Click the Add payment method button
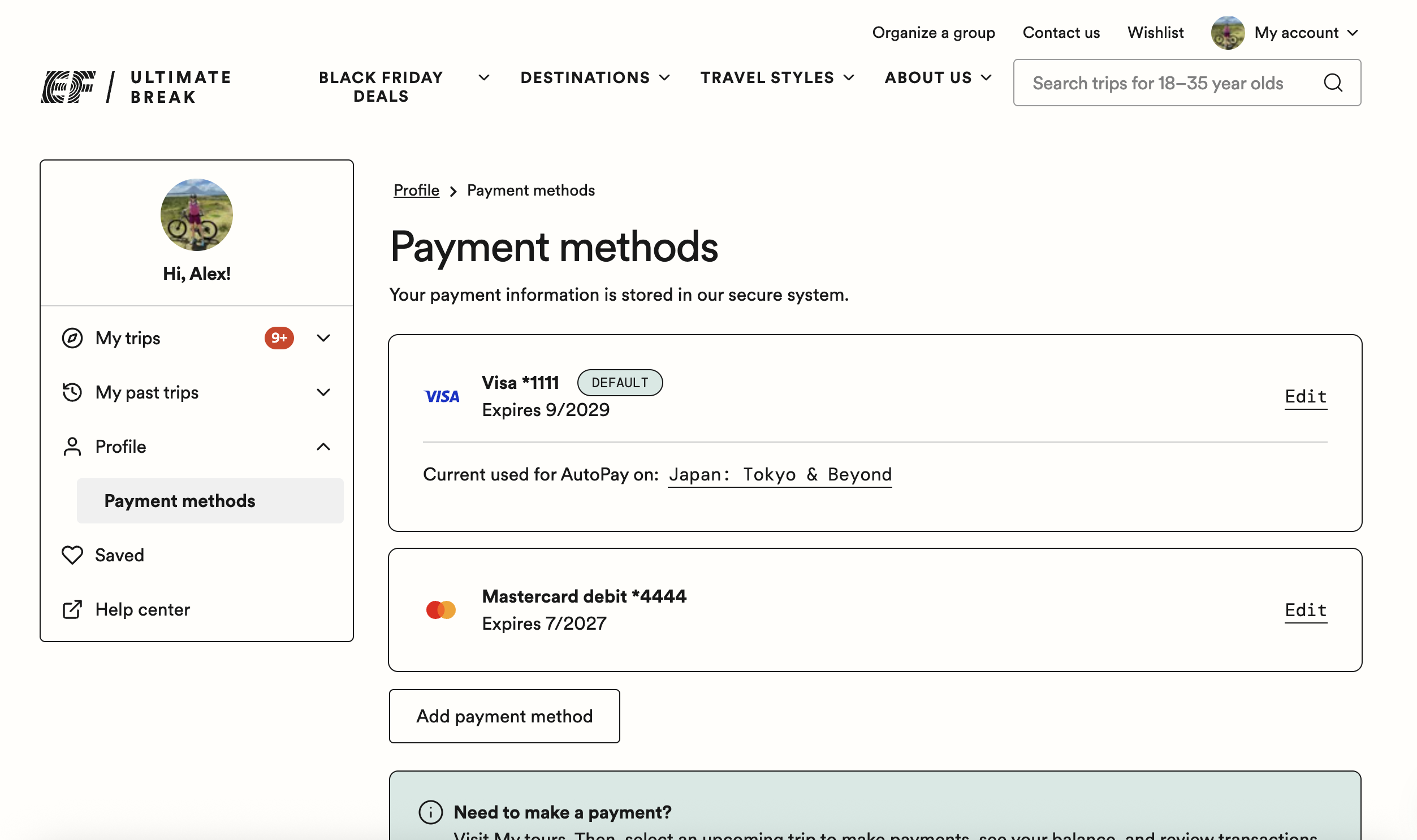 [504, 716]
